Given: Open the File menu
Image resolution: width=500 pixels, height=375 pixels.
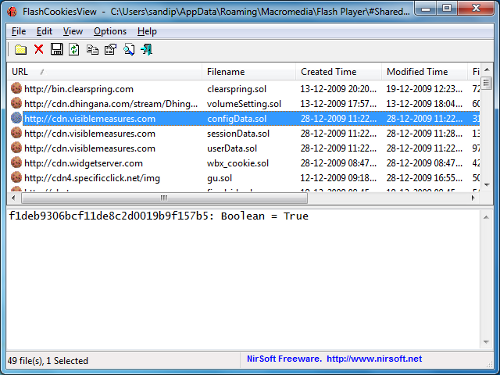Looking at the screenshot, I should click(19, 31).
